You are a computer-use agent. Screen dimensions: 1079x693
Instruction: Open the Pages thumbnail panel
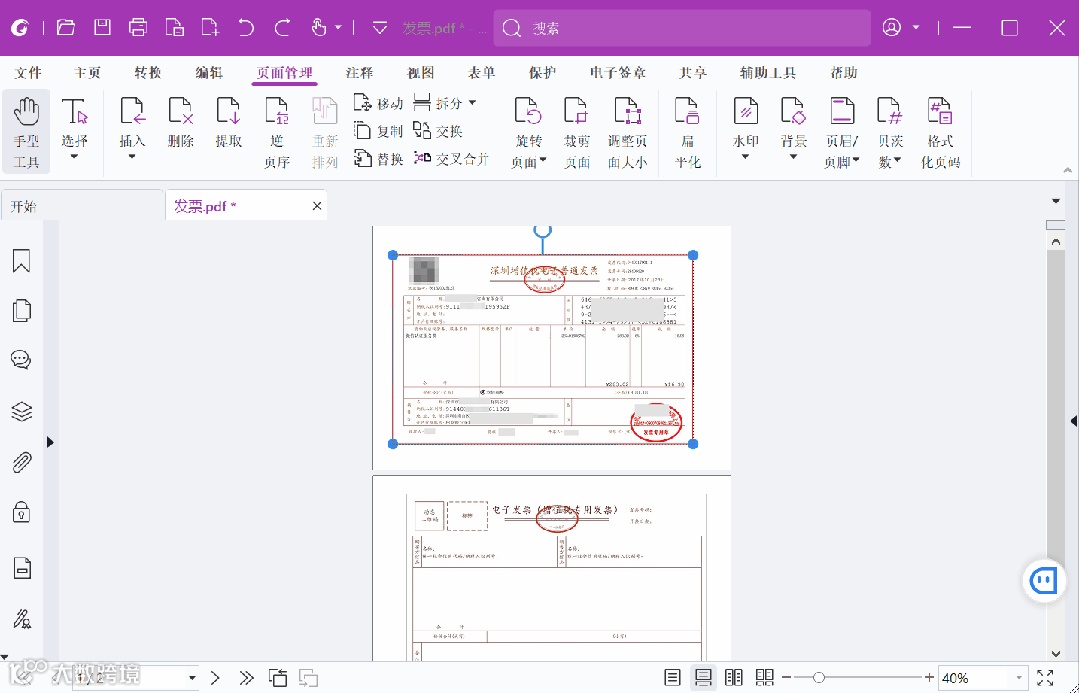coord(21,310)
